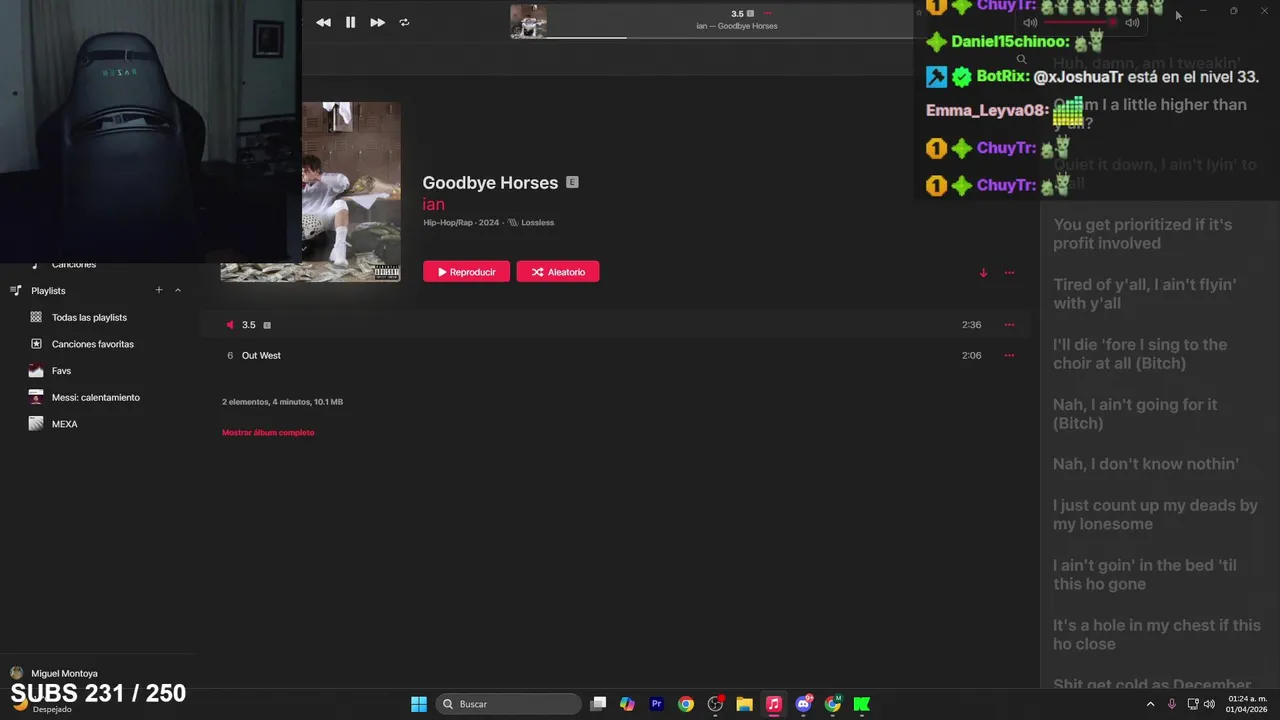Jump to lyric 'Tired of y'all'

[1145, 294]
